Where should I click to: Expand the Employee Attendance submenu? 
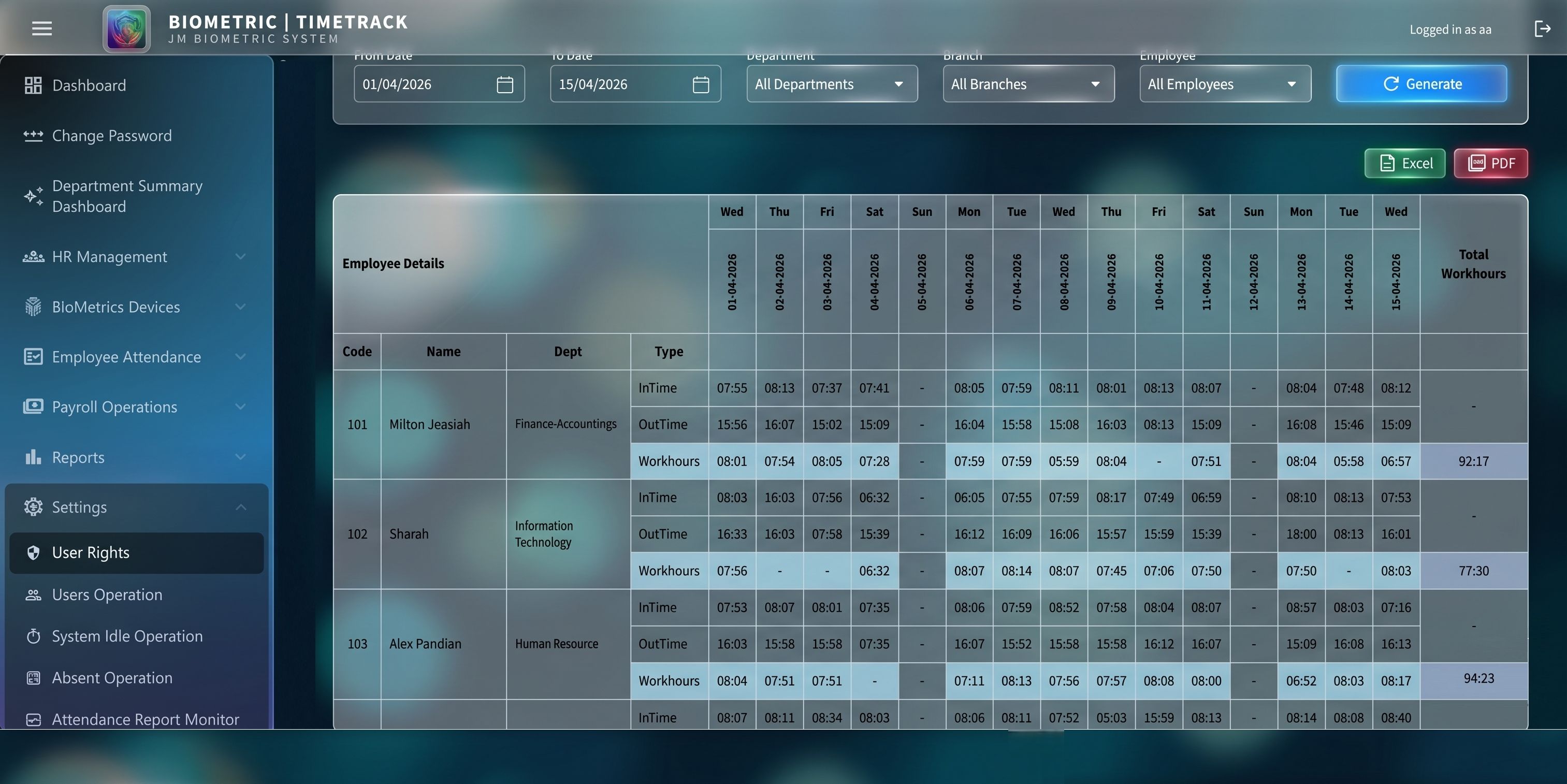(x=241, y=356)
